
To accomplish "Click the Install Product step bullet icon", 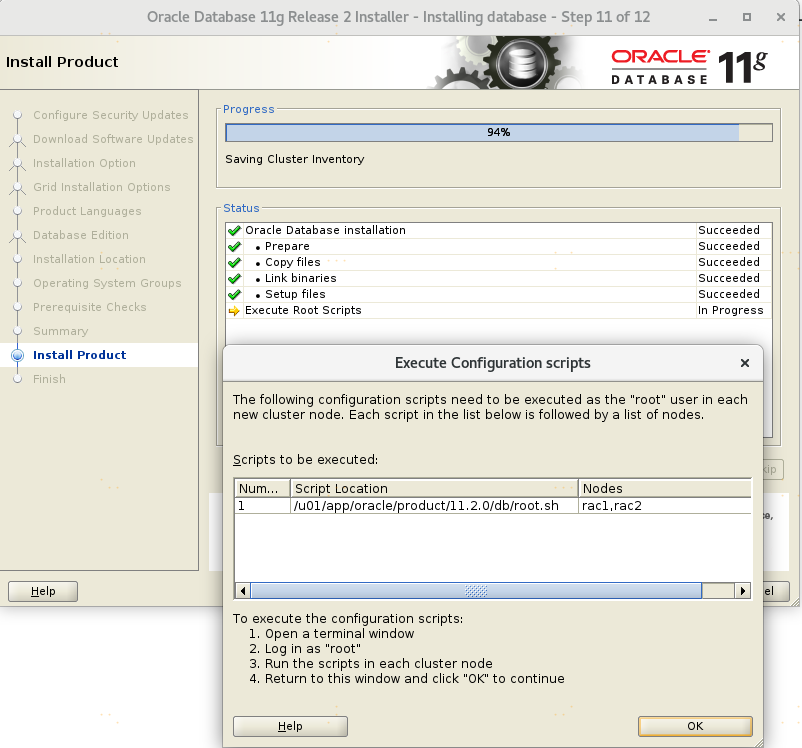I will (17, 355).
